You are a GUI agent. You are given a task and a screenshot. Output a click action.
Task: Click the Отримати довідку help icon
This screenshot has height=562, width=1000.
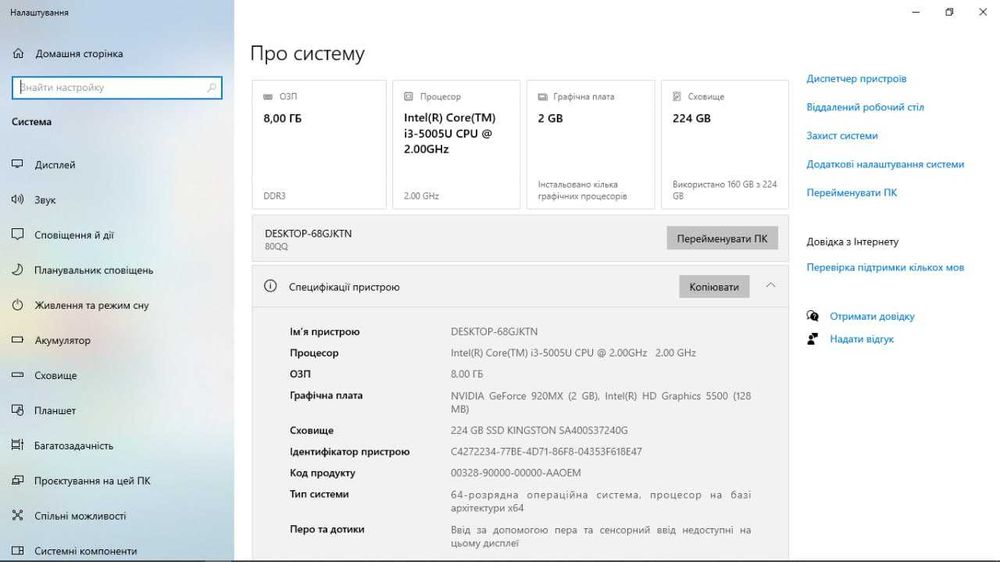tap(812, 316)
